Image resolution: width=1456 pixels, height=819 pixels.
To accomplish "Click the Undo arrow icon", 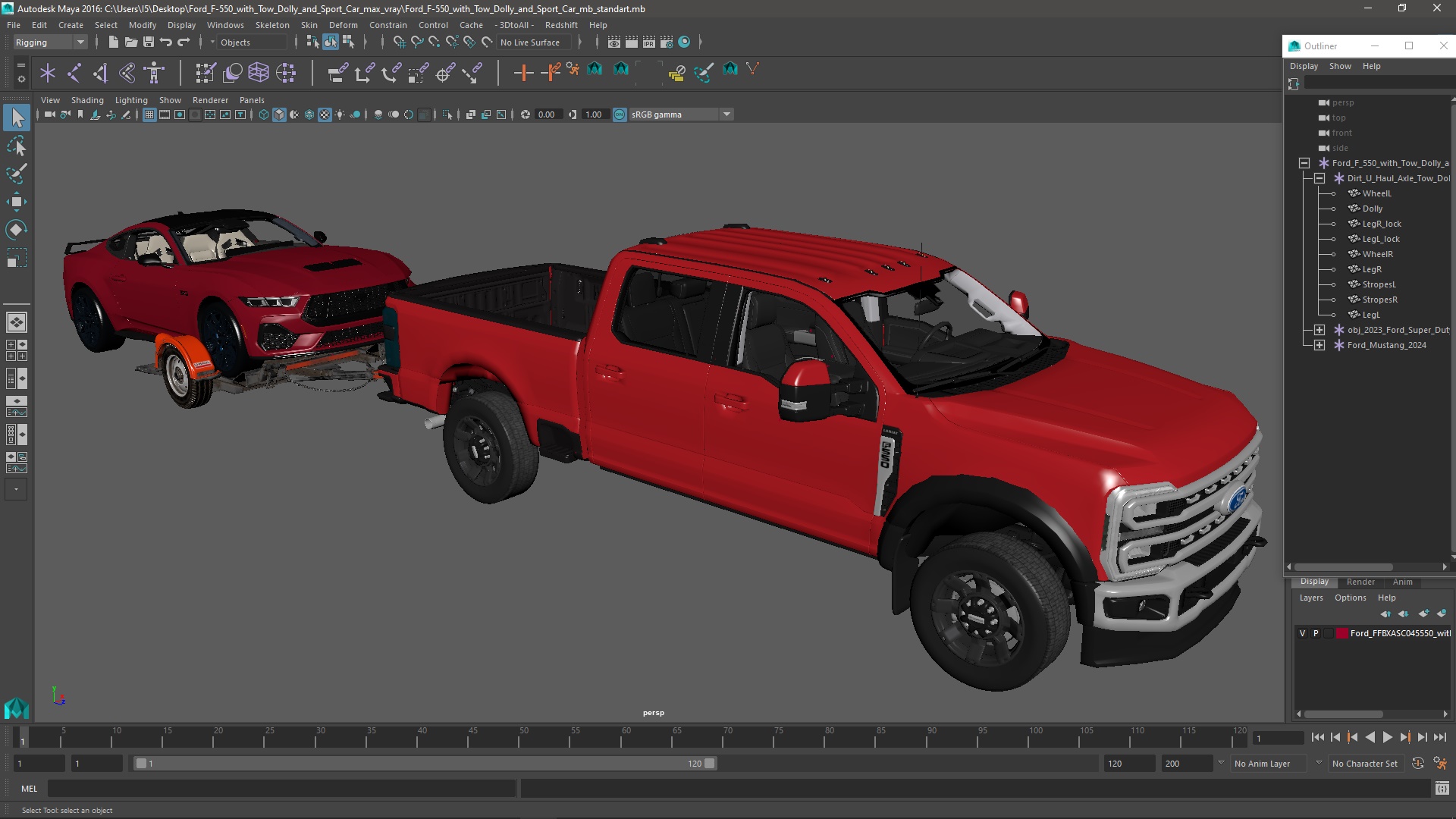I will click(x=166, y=42).
